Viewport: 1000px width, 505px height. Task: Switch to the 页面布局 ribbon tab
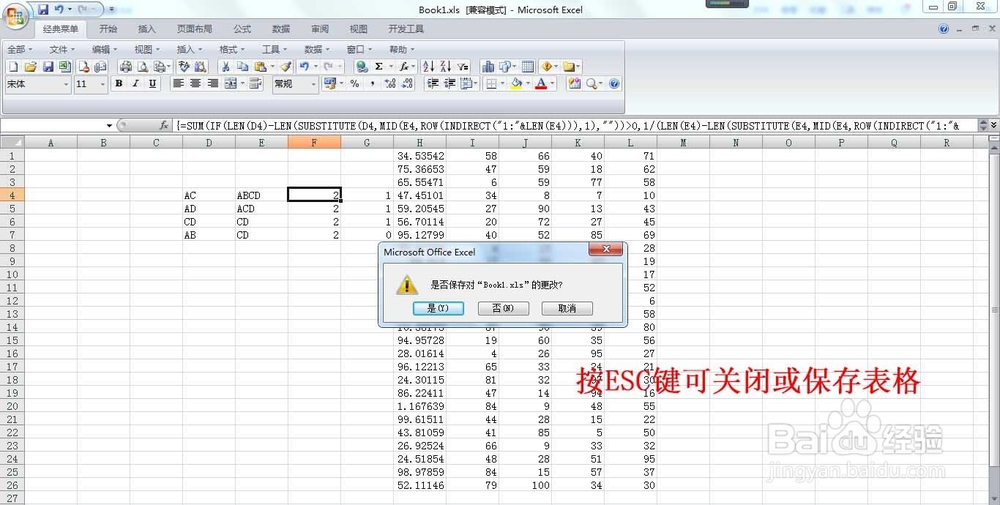(x=195, y=29)
